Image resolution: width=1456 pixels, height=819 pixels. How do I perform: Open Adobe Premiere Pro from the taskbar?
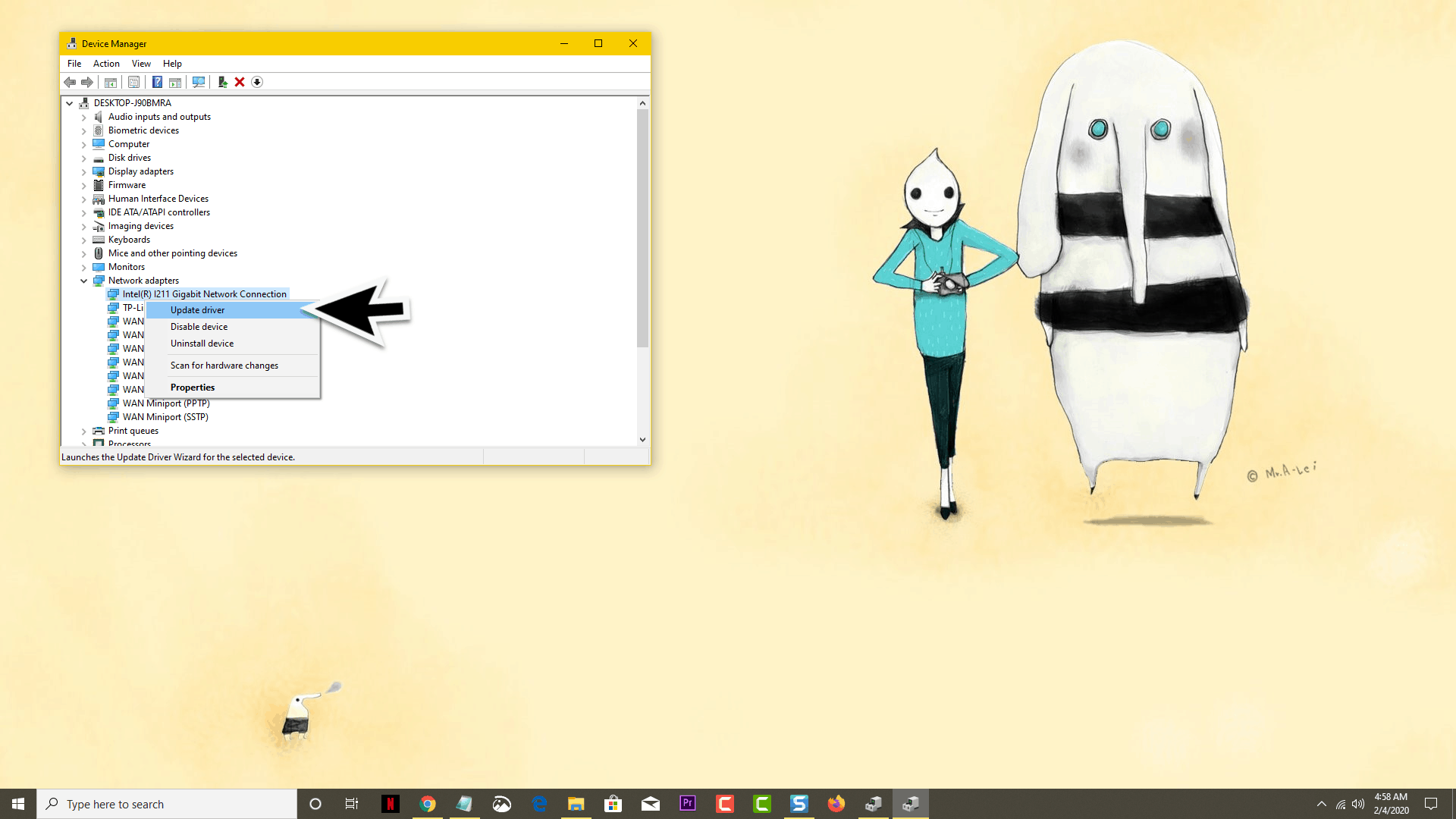688,804
